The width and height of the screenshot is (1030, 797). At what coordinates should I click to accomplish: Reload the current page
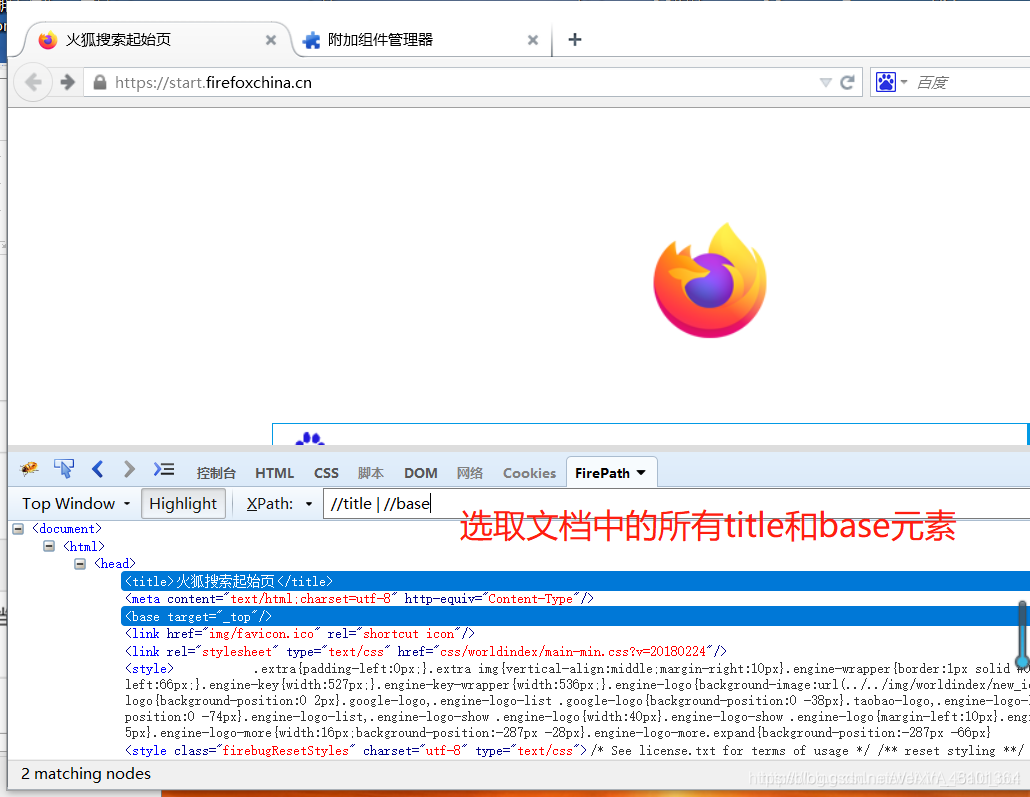(x=847, y=82)
